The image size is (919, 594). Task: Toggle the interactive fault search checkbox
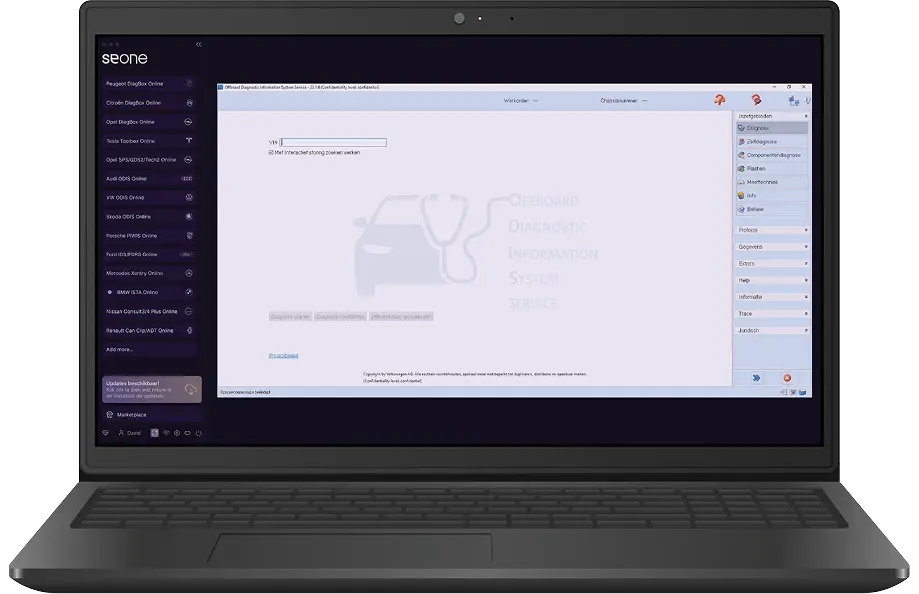pos(271,152)
